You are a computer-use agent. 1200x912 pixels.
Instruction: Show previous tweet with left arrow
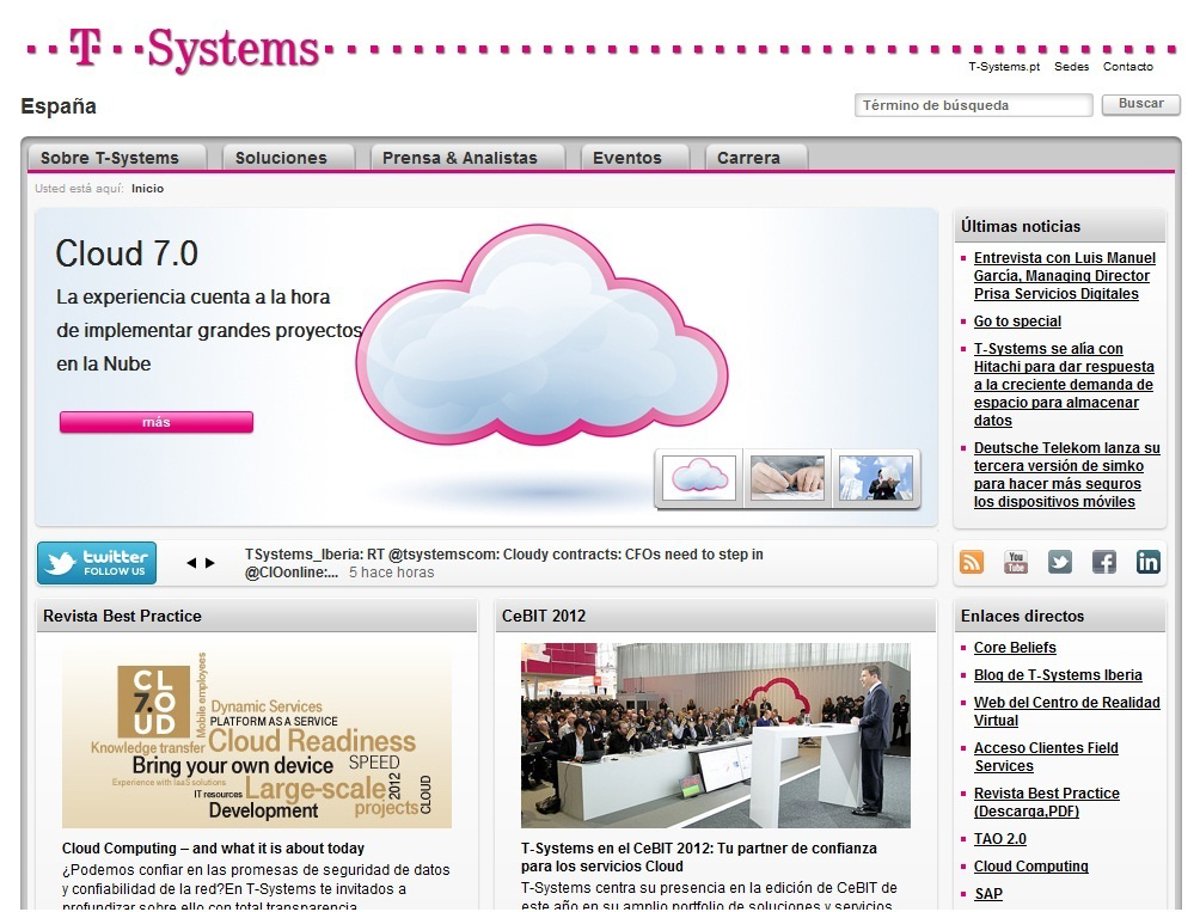click(x=191, y=563)
